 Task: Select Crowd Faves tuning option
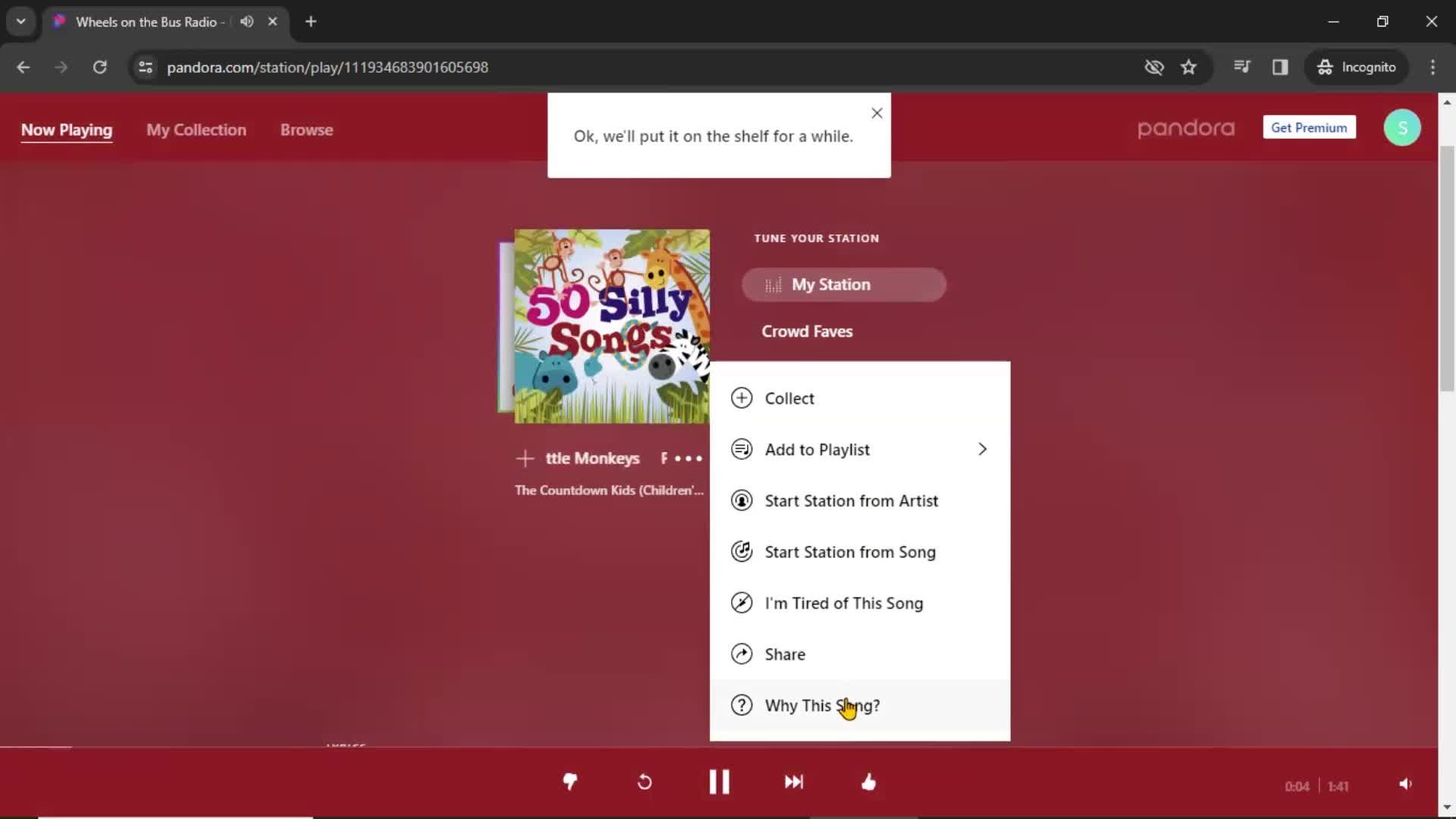click(x=808, y=331)
